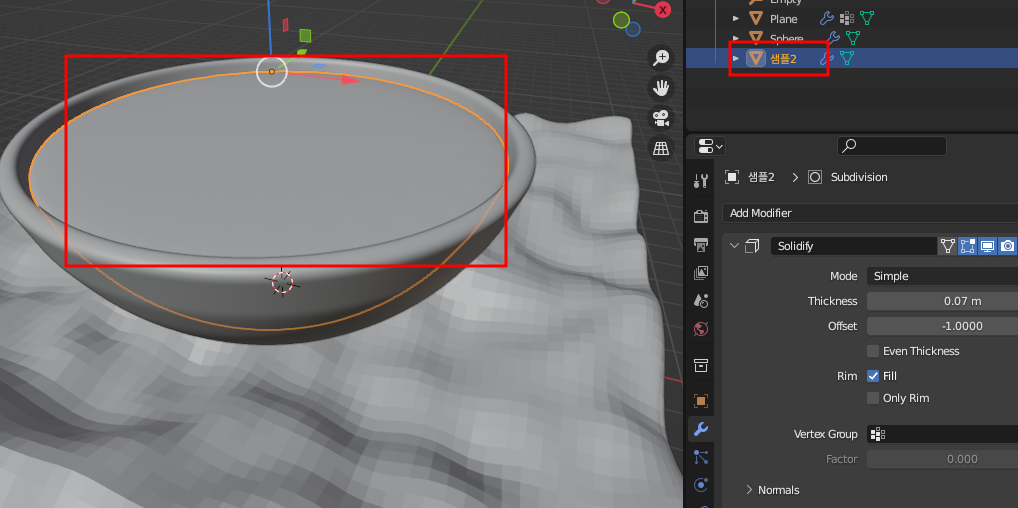Click the Subdivision text in breadcrumb

point(859,177)
